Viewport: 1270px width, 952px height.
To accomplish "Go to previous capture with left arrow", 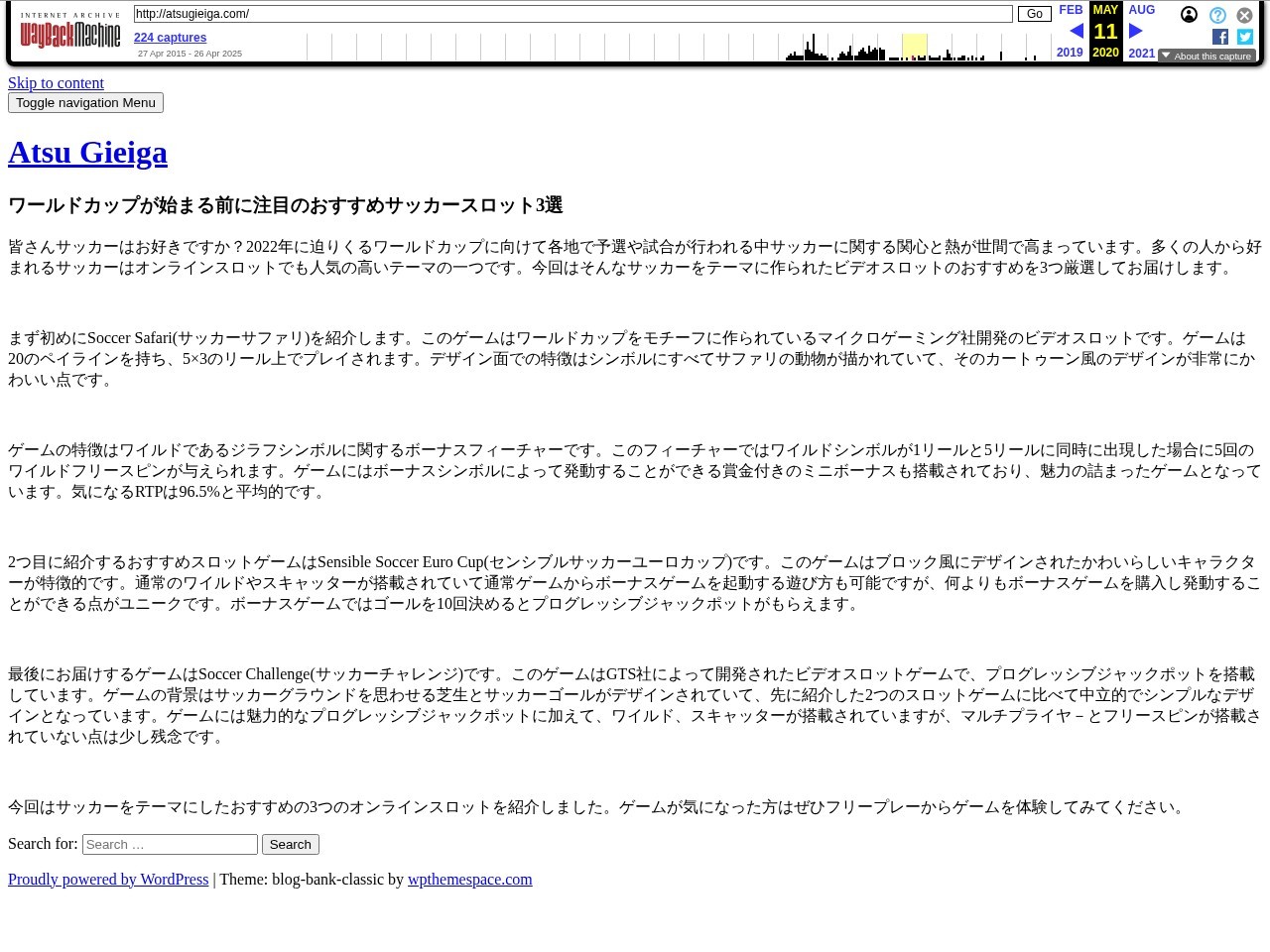I will click(1076, 32).
